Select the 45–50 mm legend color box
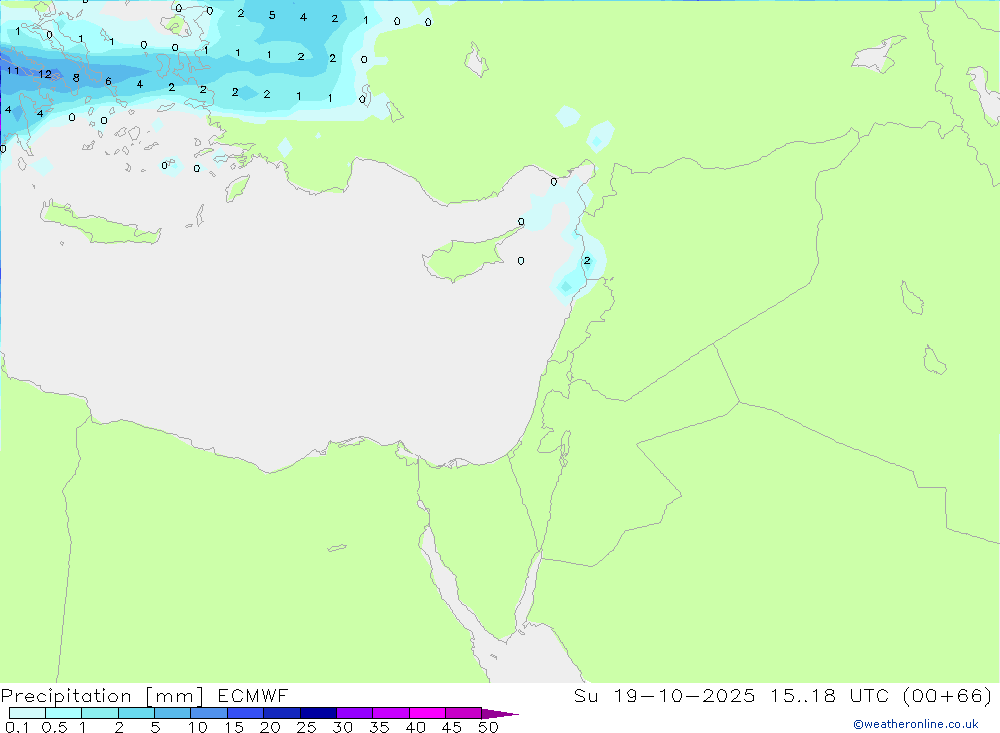 (x=463, y=713)
